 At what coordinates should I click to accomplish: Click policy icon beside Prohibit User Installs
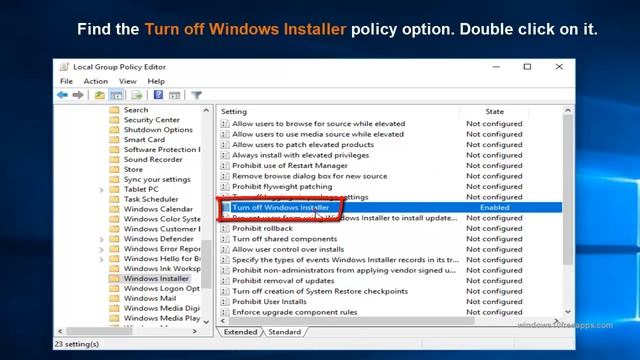(x=224, y=302)
